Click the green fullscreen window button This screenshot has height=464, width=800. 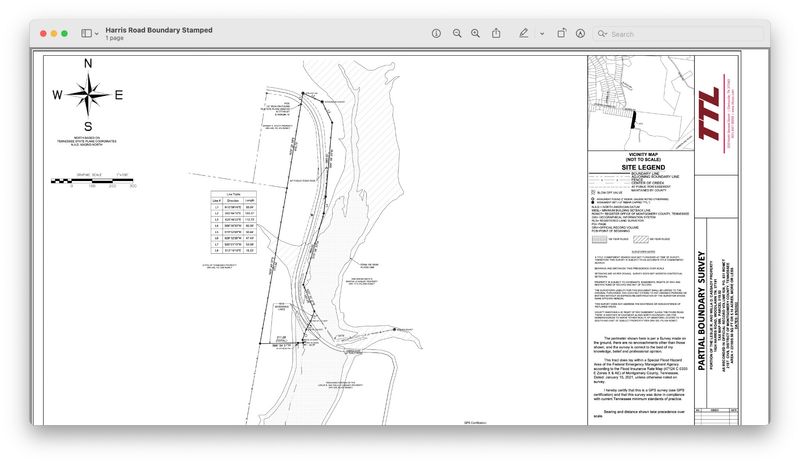coord(65,33)
